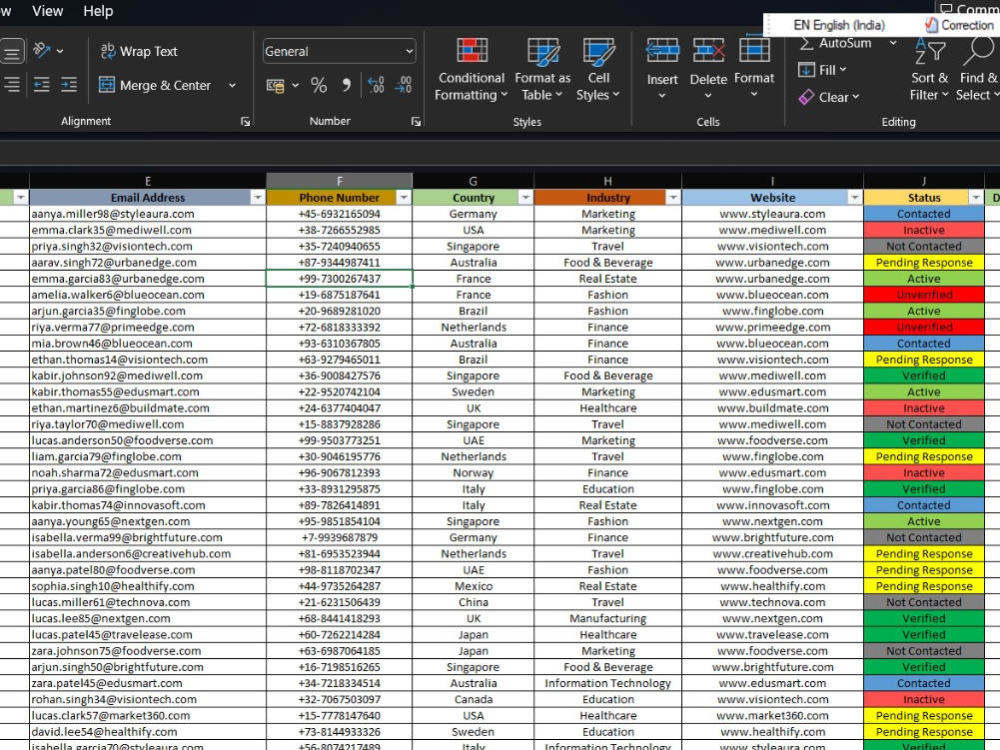Select column G header
The width and height of the screenshot is (1000, 750).
point(473,181)
